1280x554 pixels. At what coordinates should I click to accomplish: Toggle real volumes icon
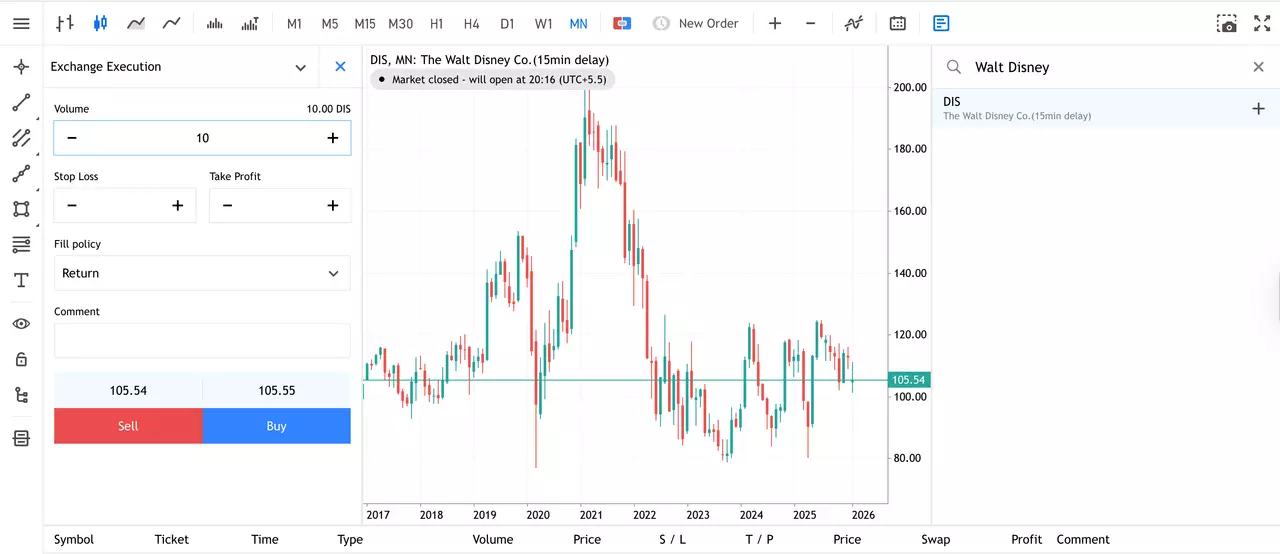250,23
